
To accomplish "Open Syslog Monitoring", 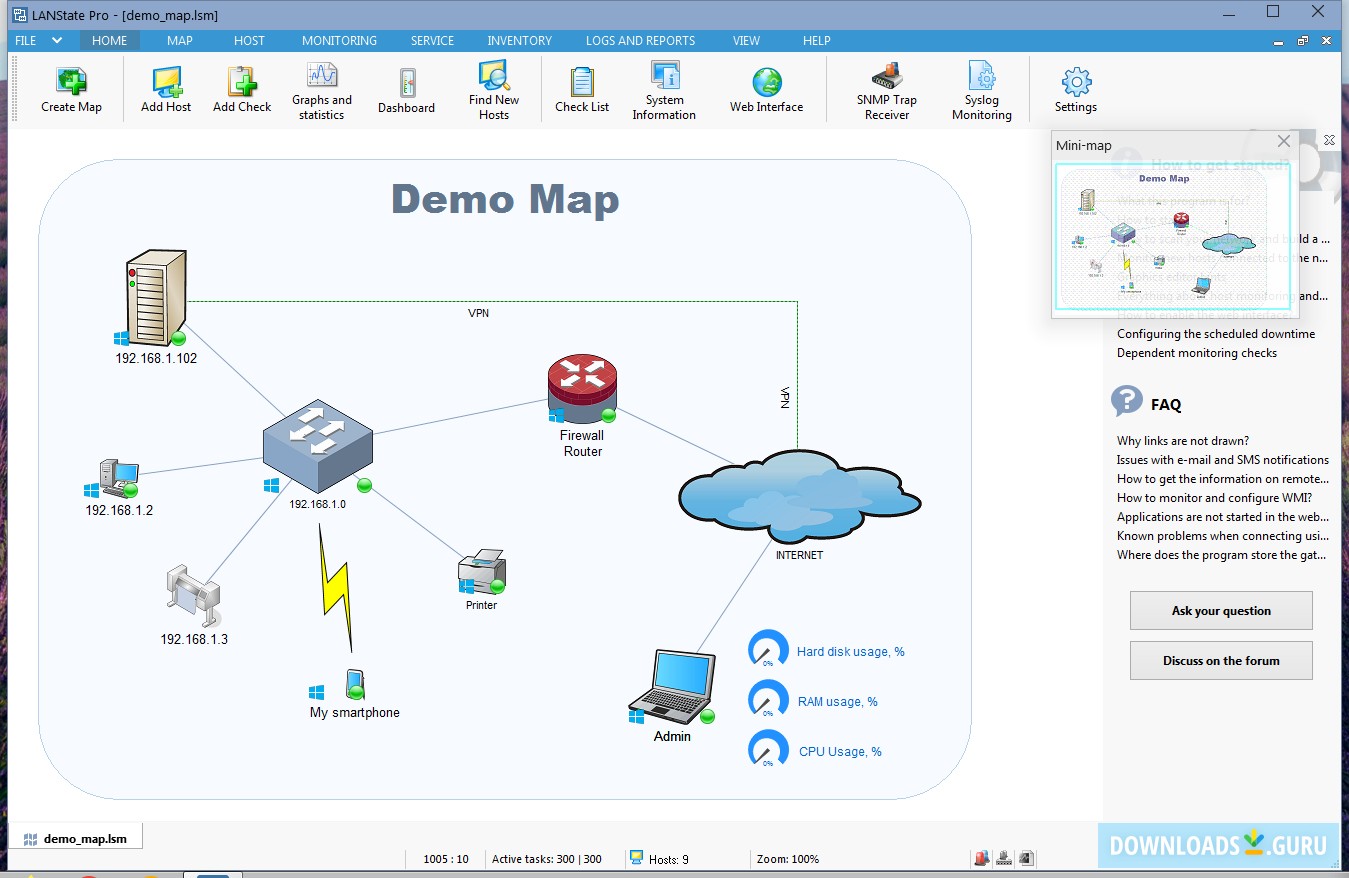I will point(982,91).
